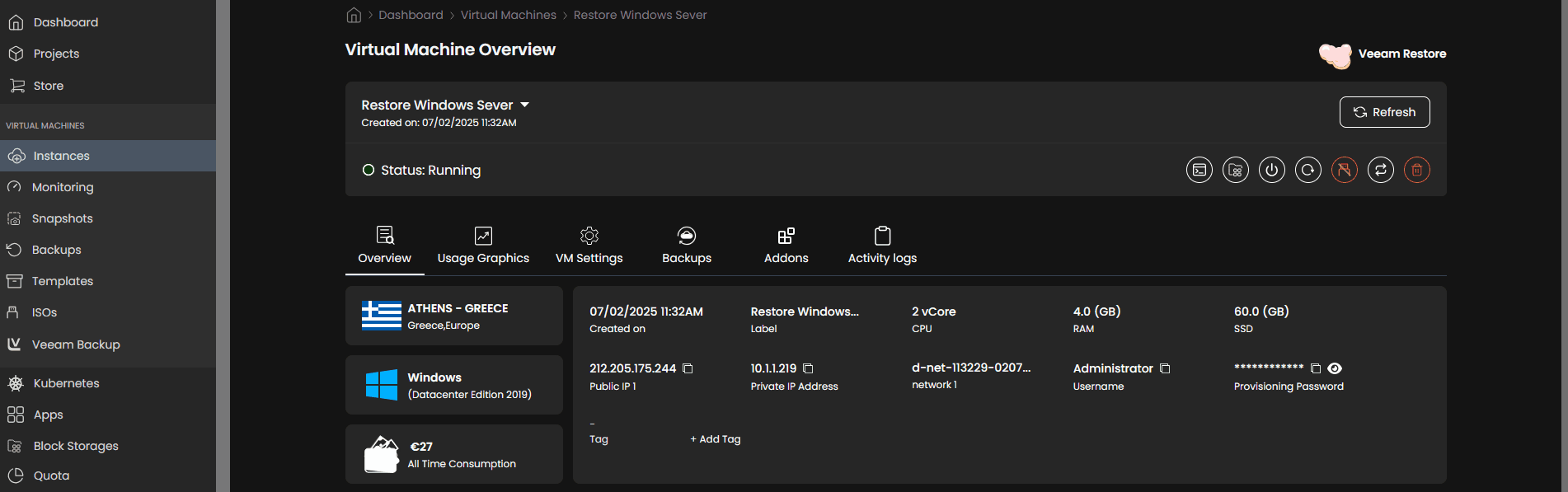Click the reboot VM circular arrow icon
This screenshot has width=1568, height=492.
1307,170
